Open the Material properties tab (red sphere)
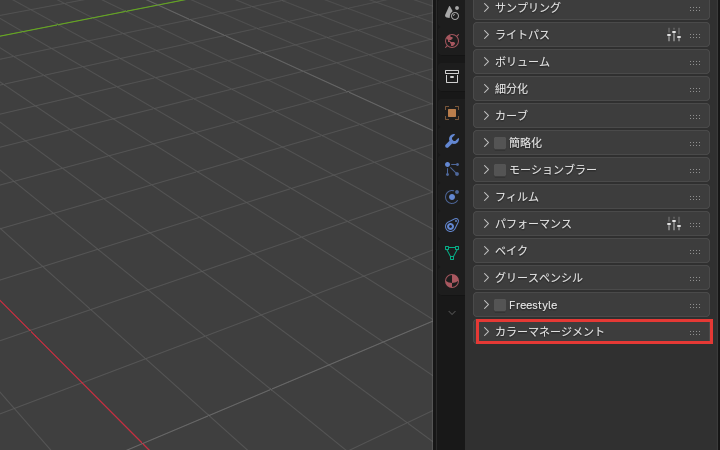720x450 pixels. point(452,281)
